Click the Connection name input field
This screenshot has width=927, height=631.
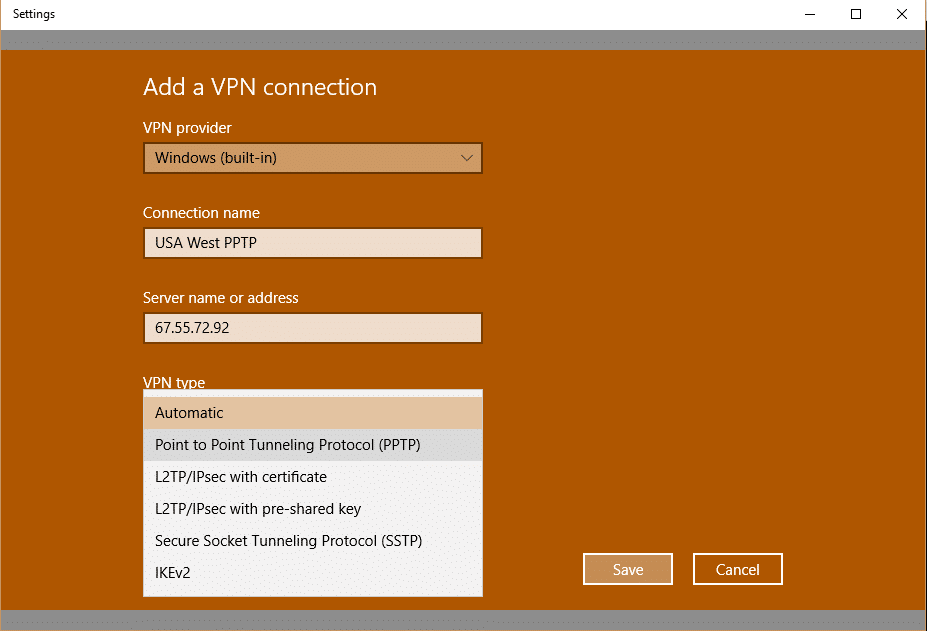point(313,243)
